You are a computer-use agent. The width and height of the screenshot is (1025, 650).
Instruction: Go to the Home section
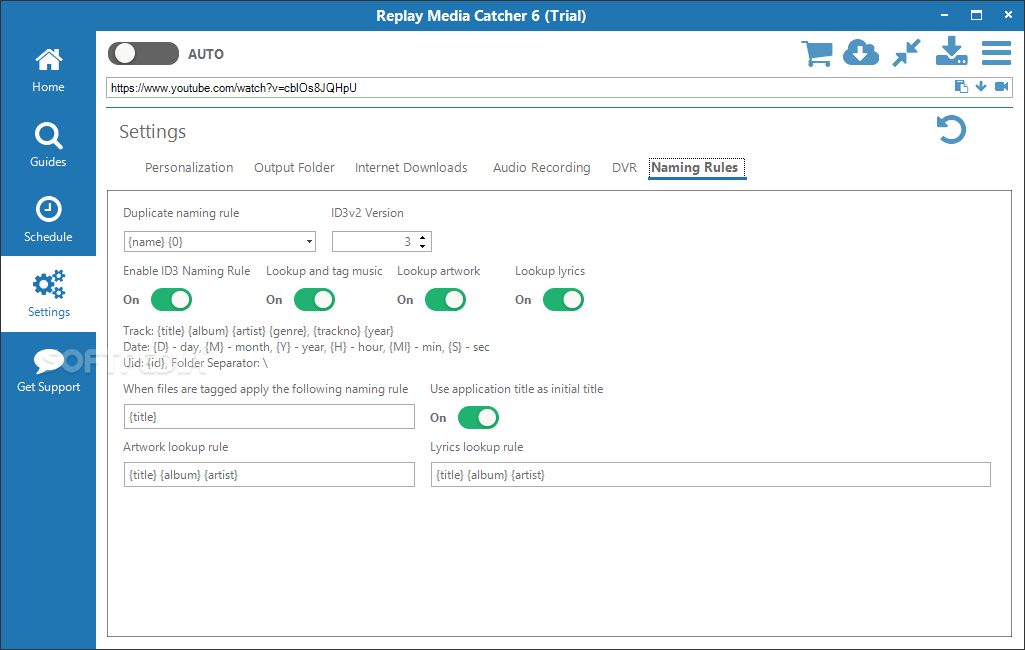48,71
